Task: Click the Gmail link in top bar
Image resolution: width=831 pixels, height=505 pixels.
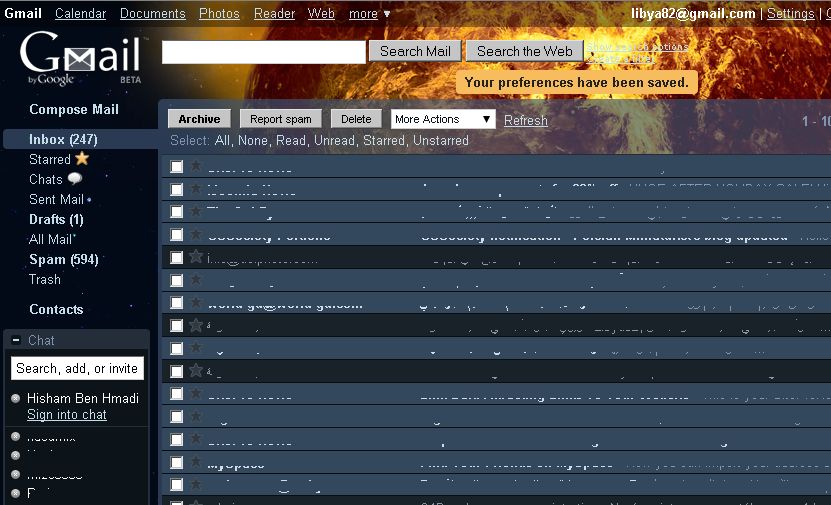Action: 23,13
